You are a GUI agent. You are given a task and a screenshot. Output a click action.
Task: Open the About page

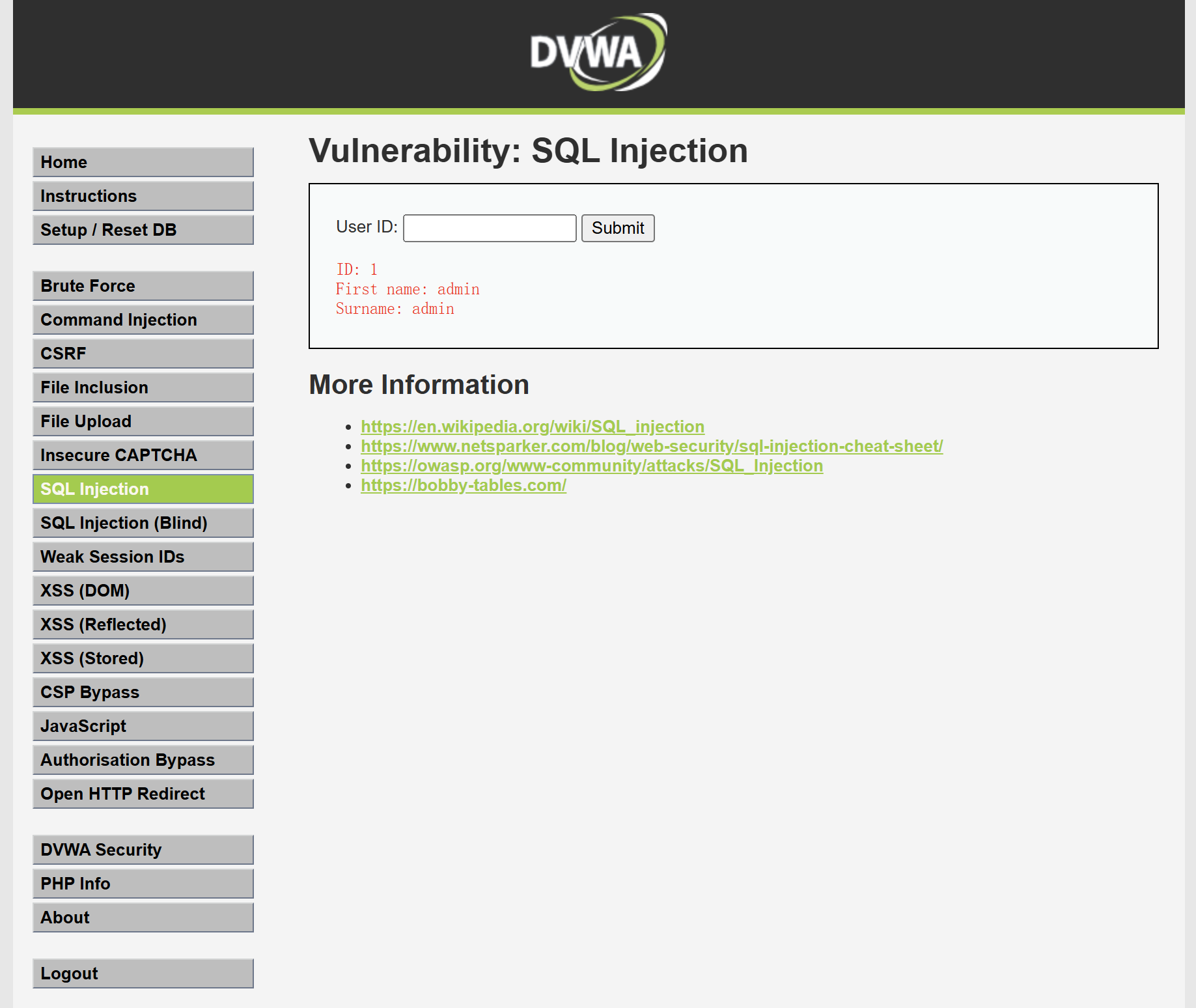point(143,917)
